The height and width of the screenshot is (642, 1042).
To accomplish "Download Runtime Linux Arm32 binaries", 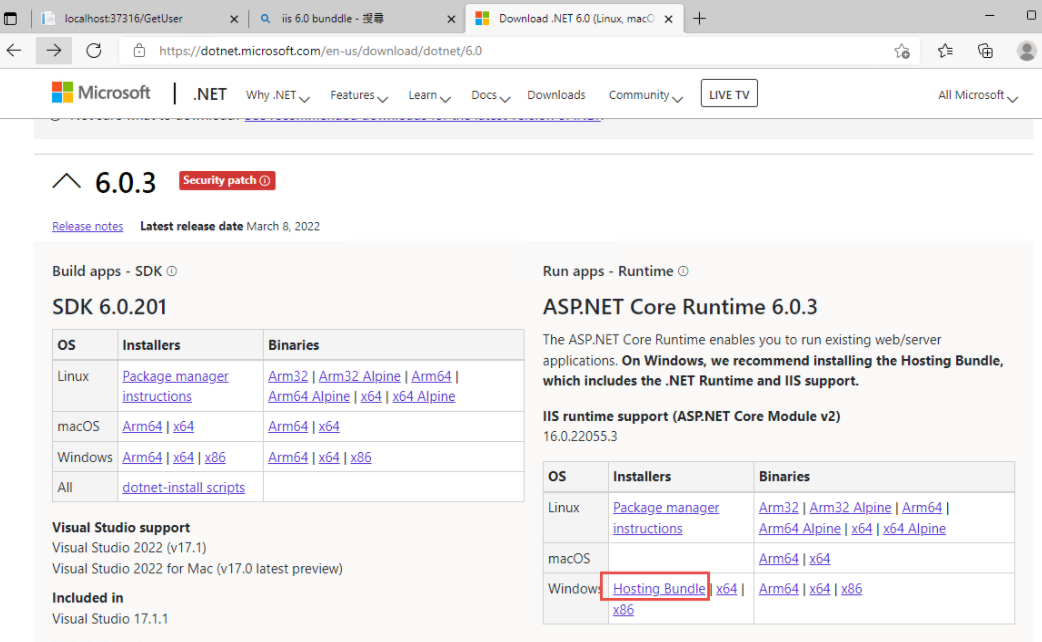I will point(779,508).
